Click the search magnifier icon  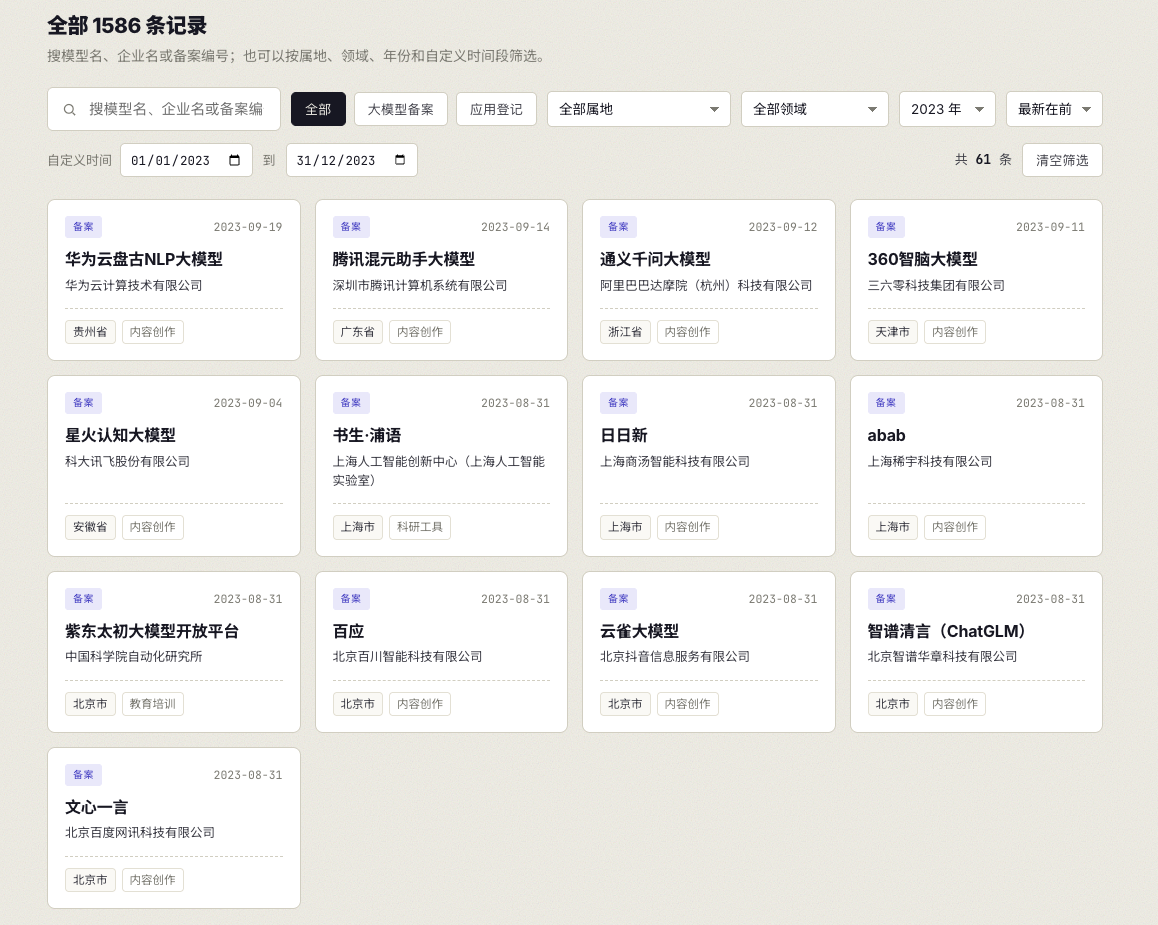coord(69,110)
